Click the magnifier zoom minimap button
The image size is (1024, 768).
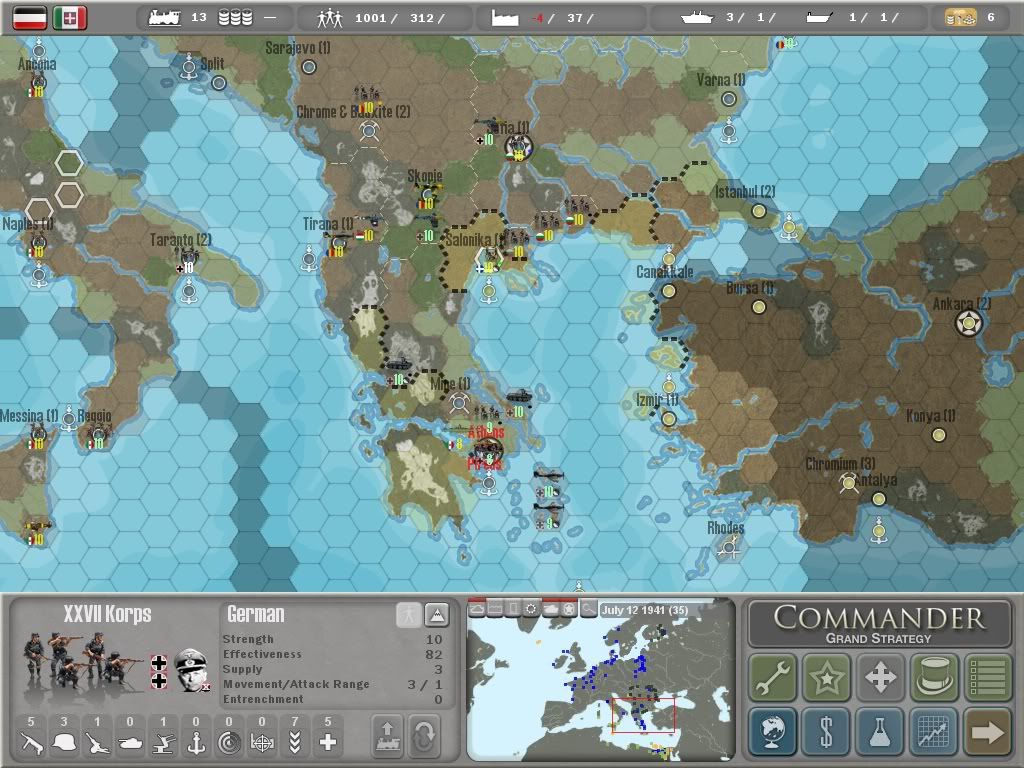[588, 609]
